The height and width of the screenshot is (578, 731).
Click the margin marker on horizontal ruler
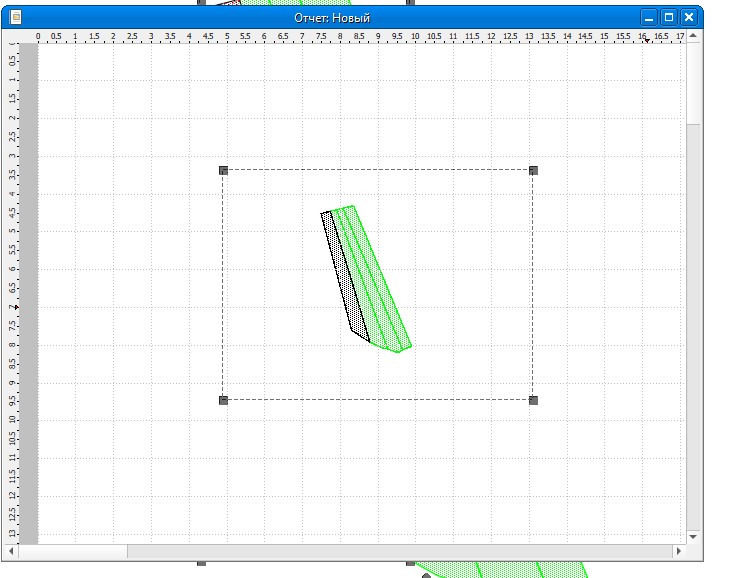[x=647, y=41]
